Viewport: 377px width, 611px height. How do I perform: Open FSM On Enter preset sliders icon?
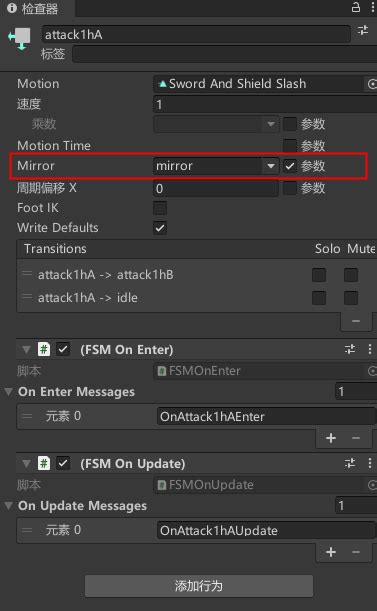pos(350,349)
